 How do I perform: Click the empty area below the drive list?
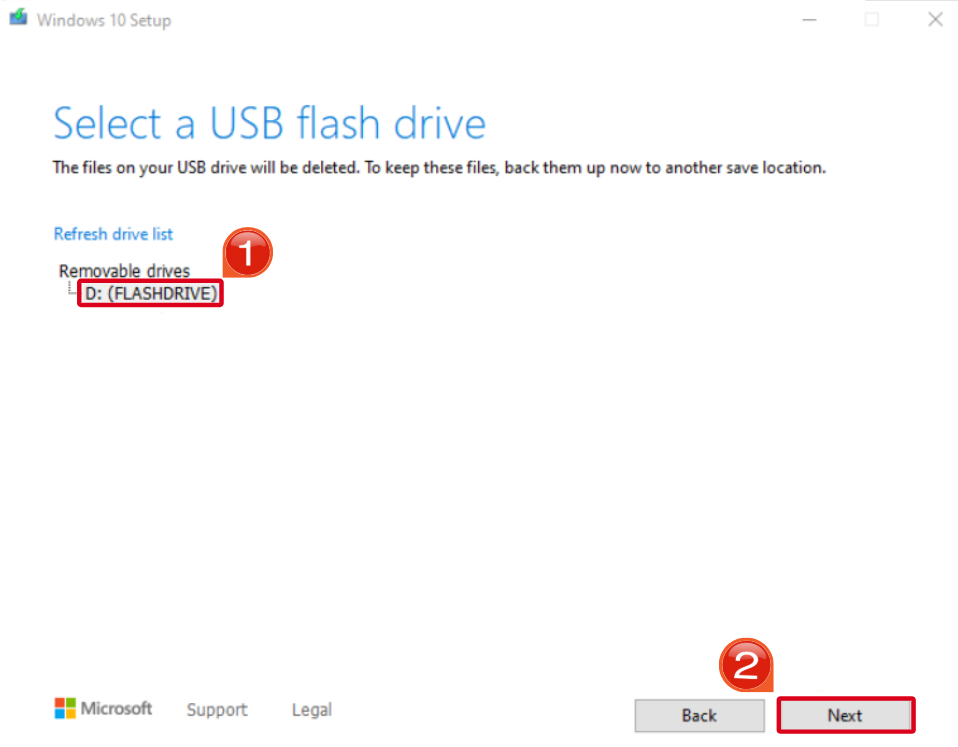pos(400,450)
